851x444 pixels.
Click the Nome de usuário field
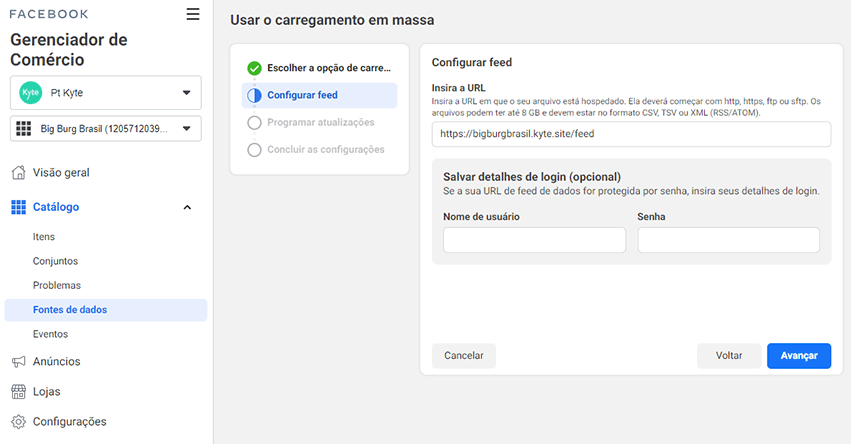[x=535, y=240]
